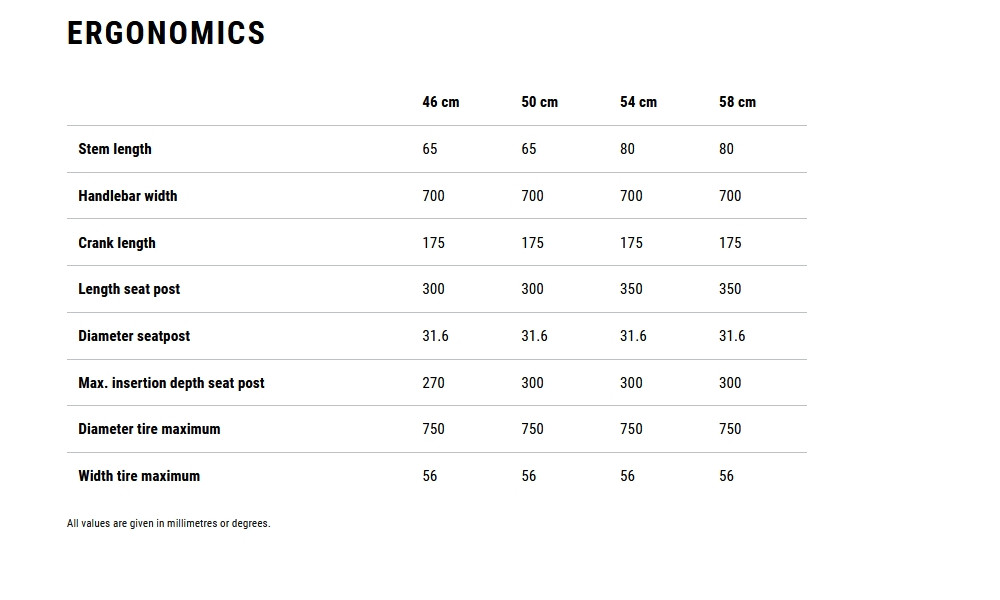Viewport: 1000px width, 600px height.
Task: Click the 270 insertion depth value
Action: (x=433, y=383)
